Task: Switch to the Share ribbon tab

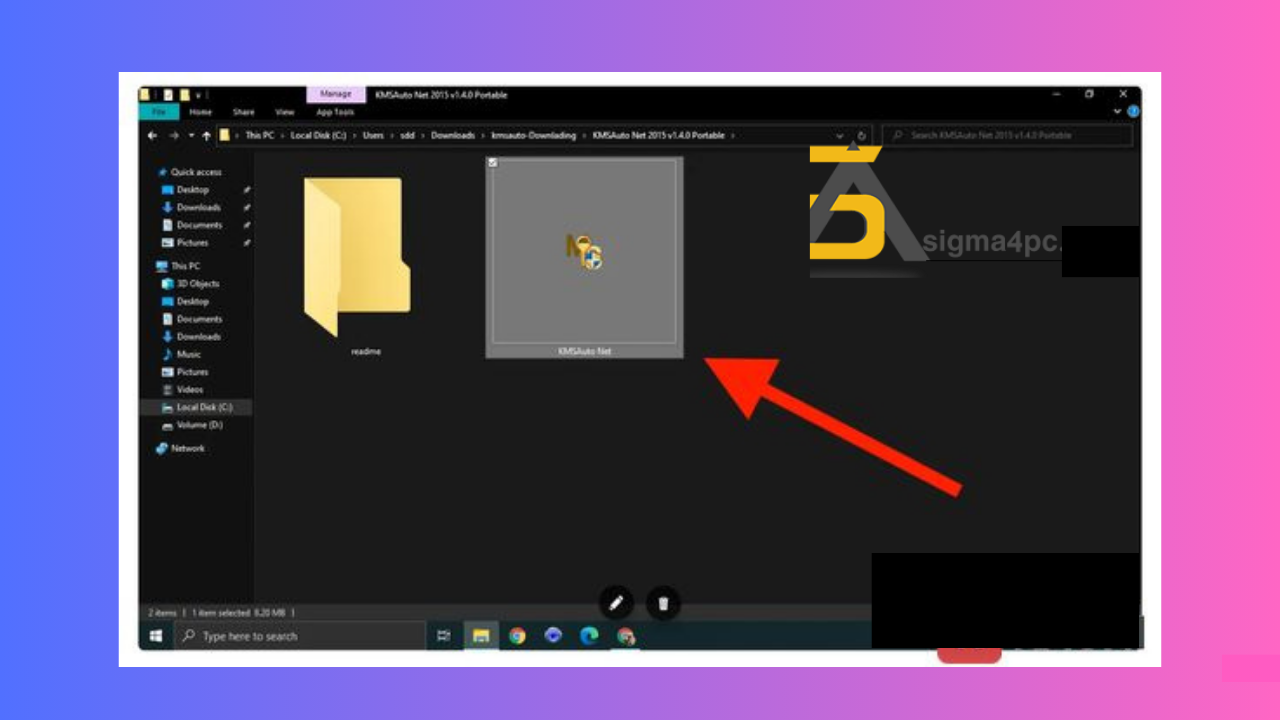Action: pos(243,112)
